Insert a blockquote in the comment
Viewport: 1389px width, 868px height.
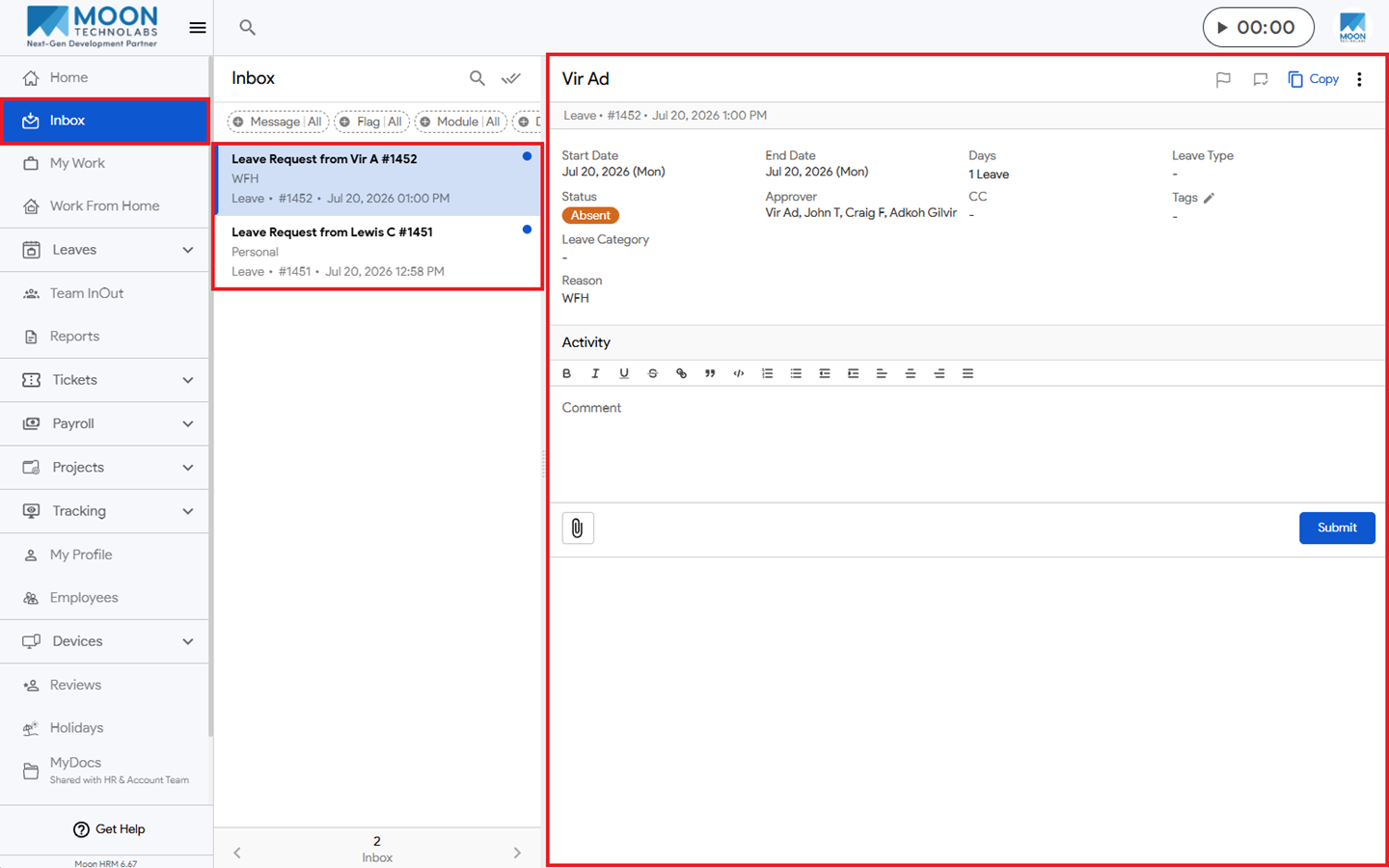coord(710,373)
